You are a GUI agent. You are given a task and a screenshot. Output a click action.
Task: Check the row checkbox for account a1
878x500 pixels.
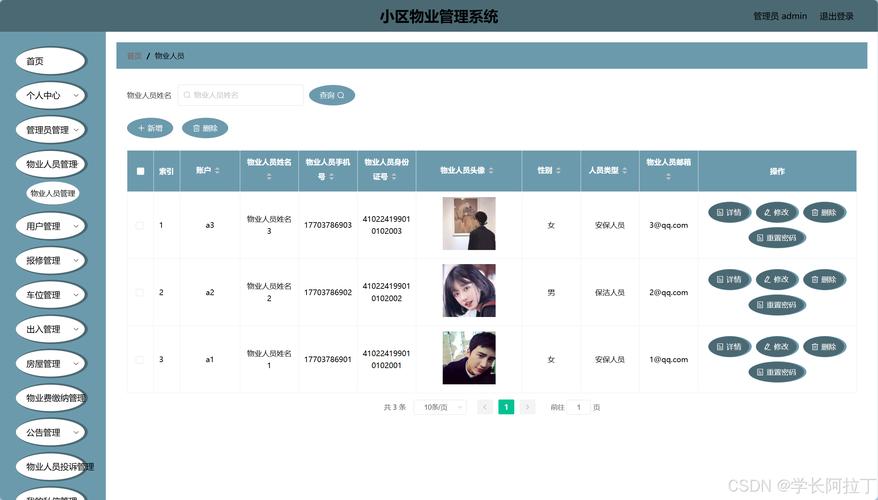tap(139, 359)
